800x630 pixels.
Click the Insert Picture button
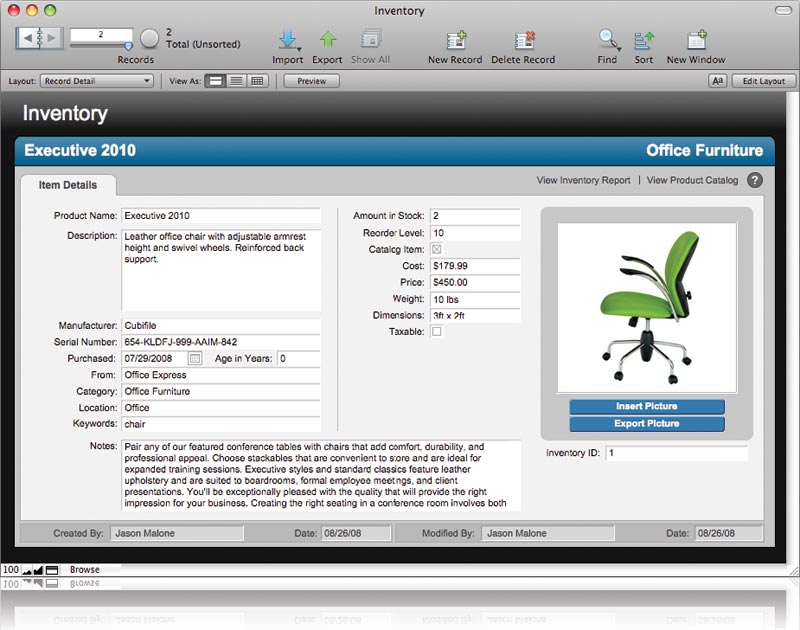[x=647, y=407]
